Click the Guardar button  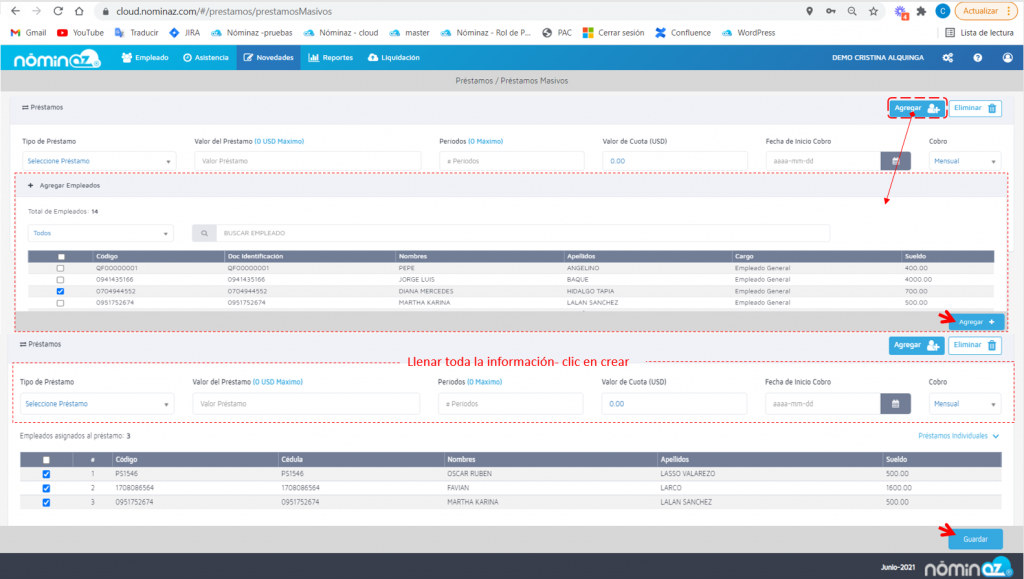coord(975,539)
